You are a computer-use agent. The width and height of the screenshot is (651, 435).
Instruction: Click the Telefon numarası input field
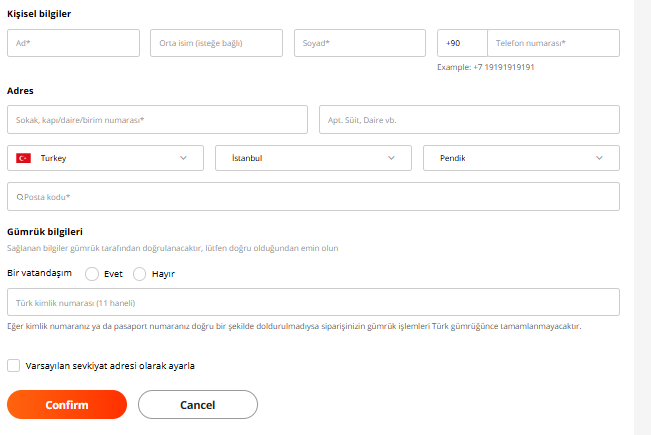[553, 43]
